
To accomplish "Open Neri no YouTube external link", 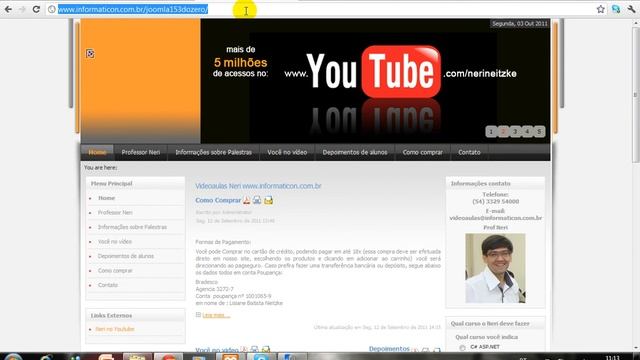I will click(115, 329).
